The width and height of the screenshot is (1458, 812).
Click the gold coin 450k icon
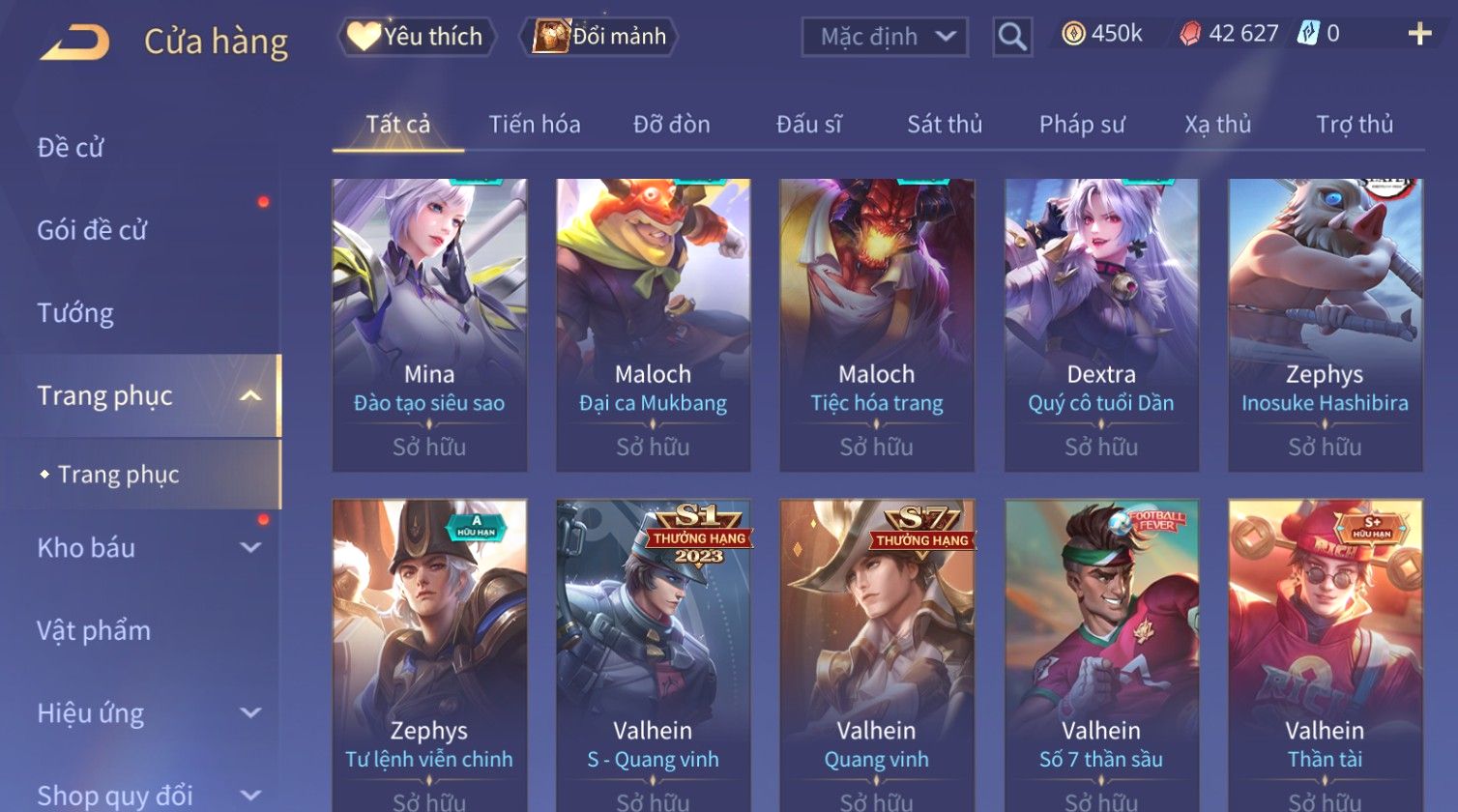coord(1073,35)
